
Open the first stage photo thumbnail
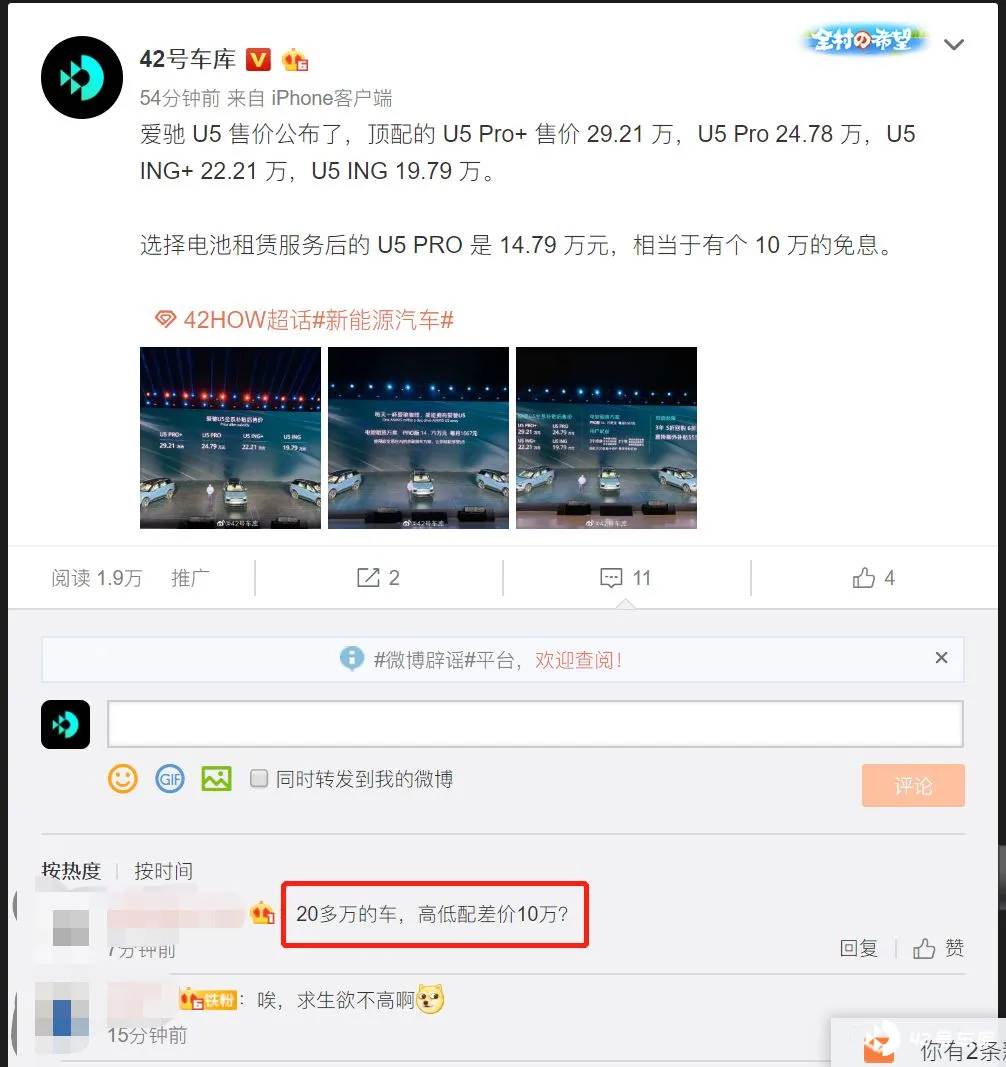coord(230,438)
